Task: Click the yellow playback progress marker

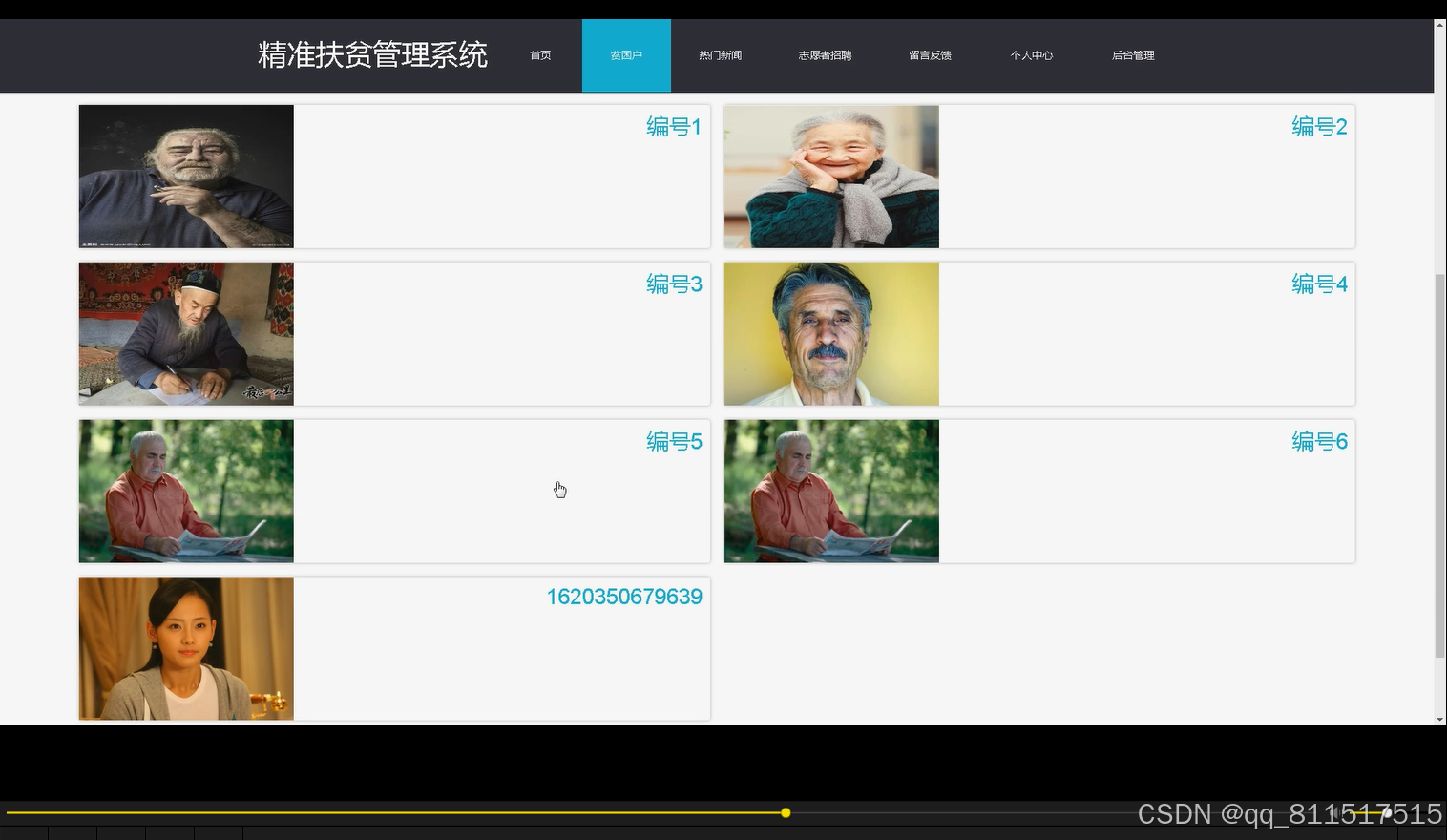Action: pos(785,812)
